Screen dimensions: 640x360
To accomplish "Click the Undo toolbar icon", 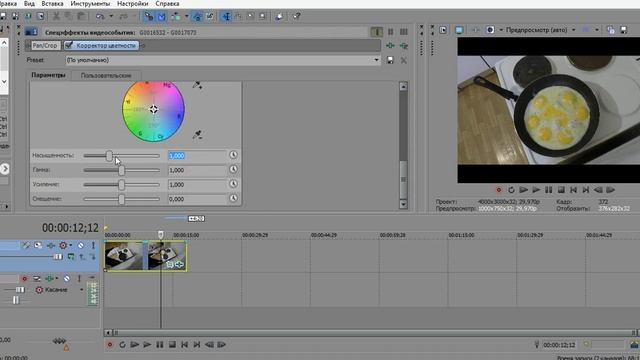I will coord(100,16).
